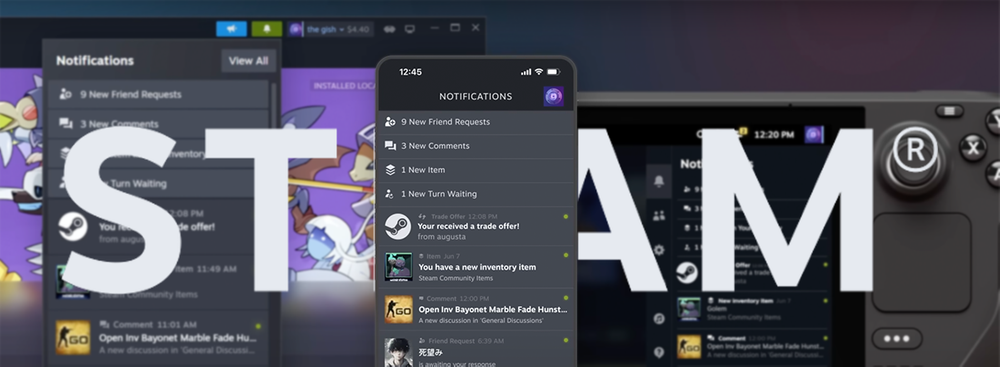The width and height of the screenshot is (1000, 367).
Task: Click comments bubble icon on phone list
Action: pos(390,146)
